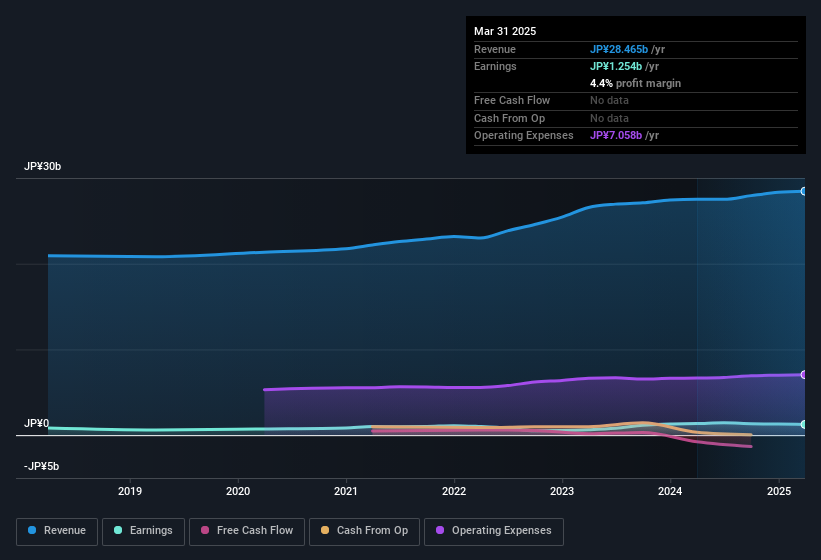
Task: Click the purple Operating Expenses endpoint marker
Action: [x=804, y=375]
